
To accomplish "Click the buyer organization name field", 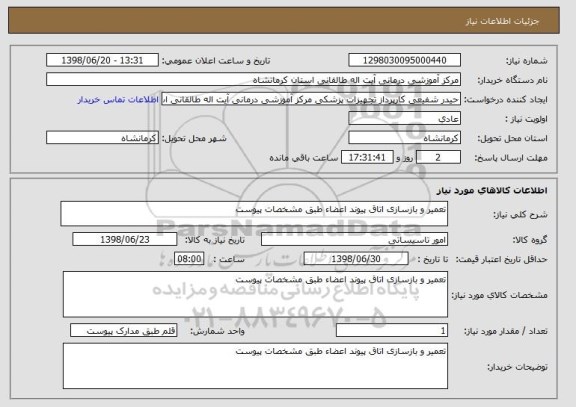I will 253,80.
